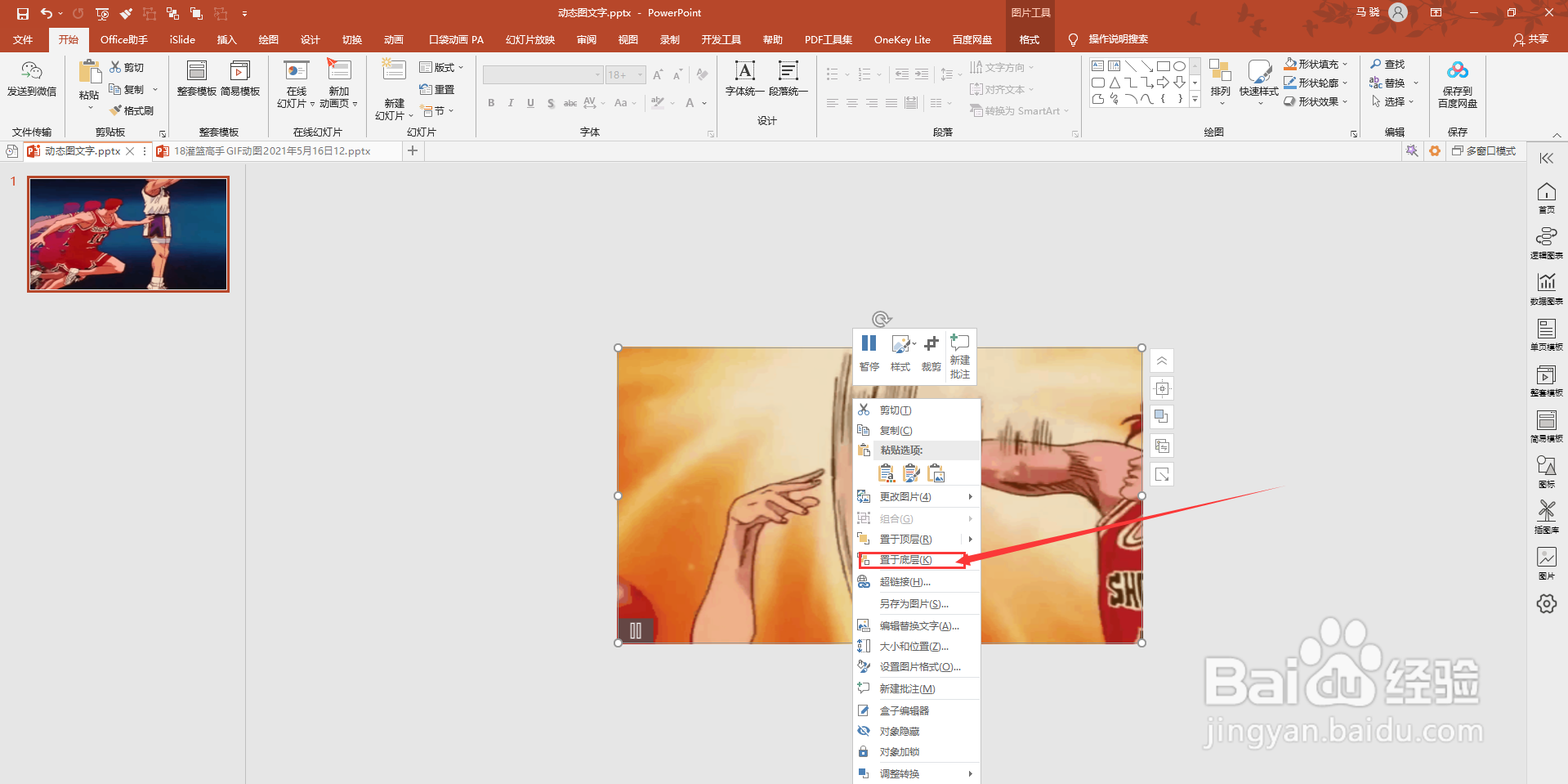Click the Replace button
The image size is (1568, 784).
click(x=1387, y=83)
